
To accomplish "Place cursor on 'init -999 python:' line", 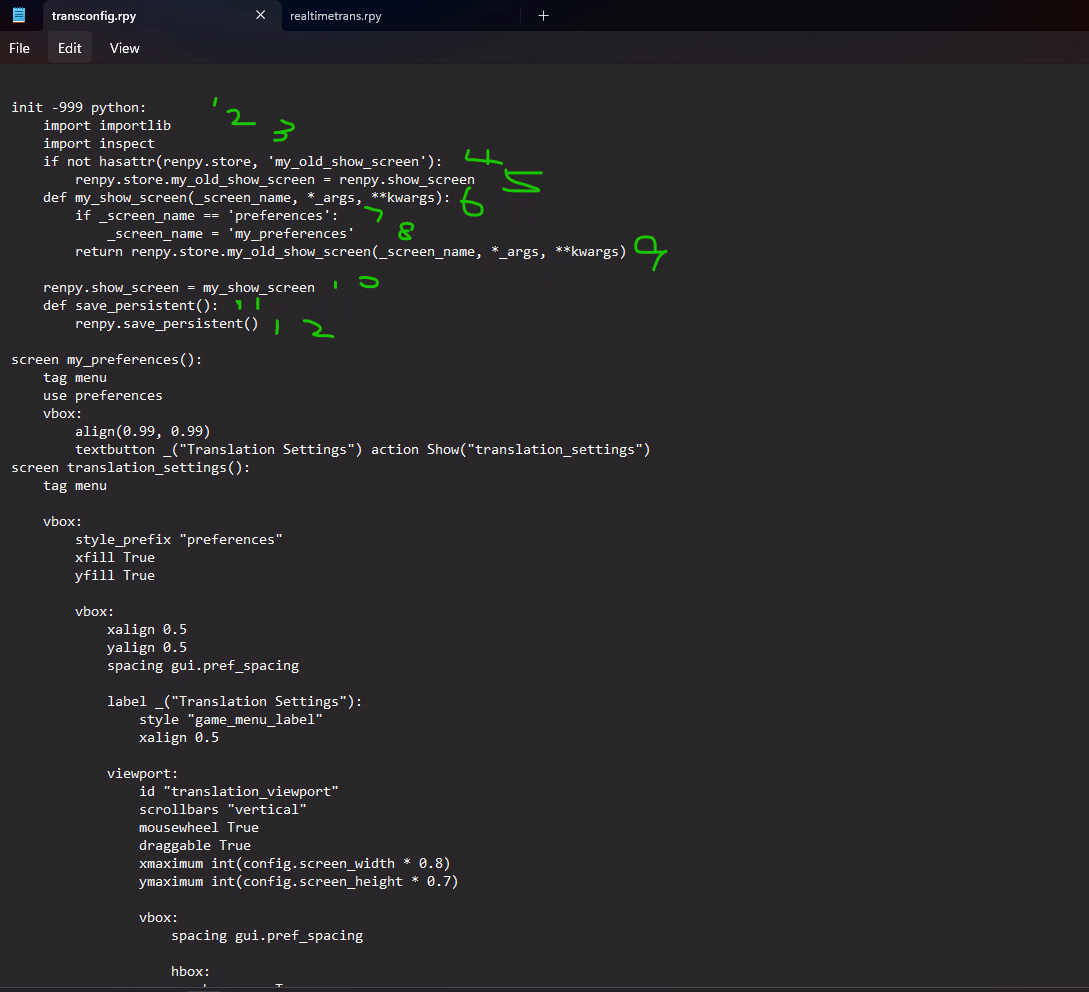I will [78, 108].
